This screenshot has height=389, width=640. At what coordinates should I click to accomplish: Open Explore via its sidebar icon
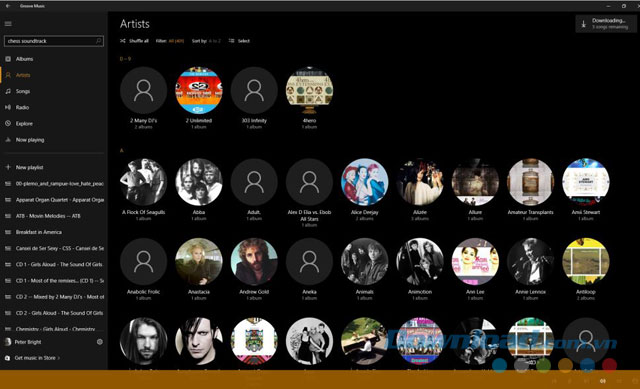8,123
